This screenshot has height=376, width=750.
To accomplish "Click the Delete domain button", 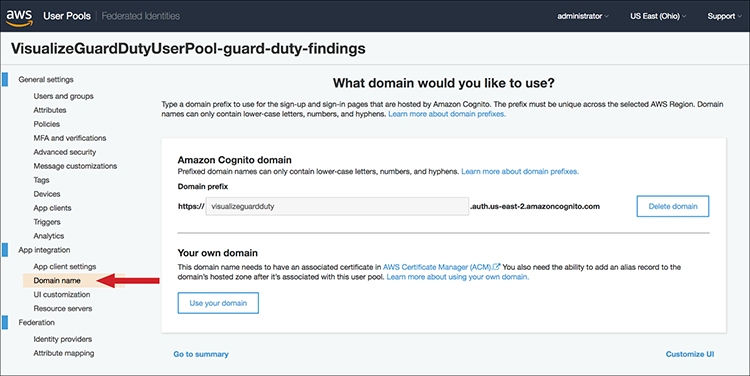I will (x=673, y=206).
